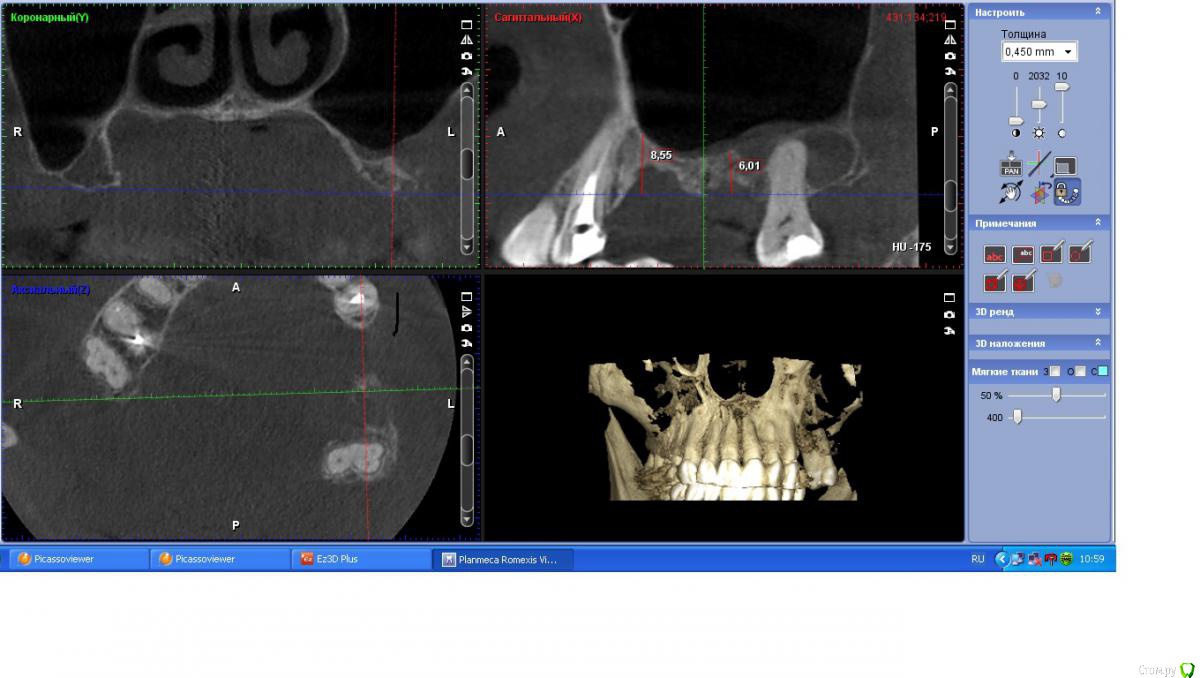Click the RU language indicator

[x=978, y=559]
